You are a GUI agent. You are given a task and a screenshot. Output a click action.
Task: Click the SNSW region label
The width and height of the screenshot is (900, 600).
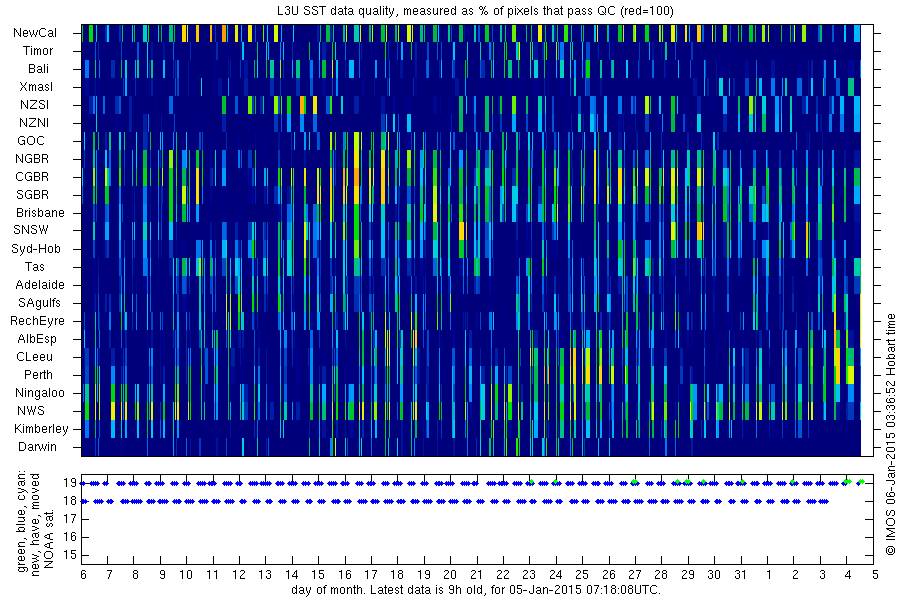[31, 230]
